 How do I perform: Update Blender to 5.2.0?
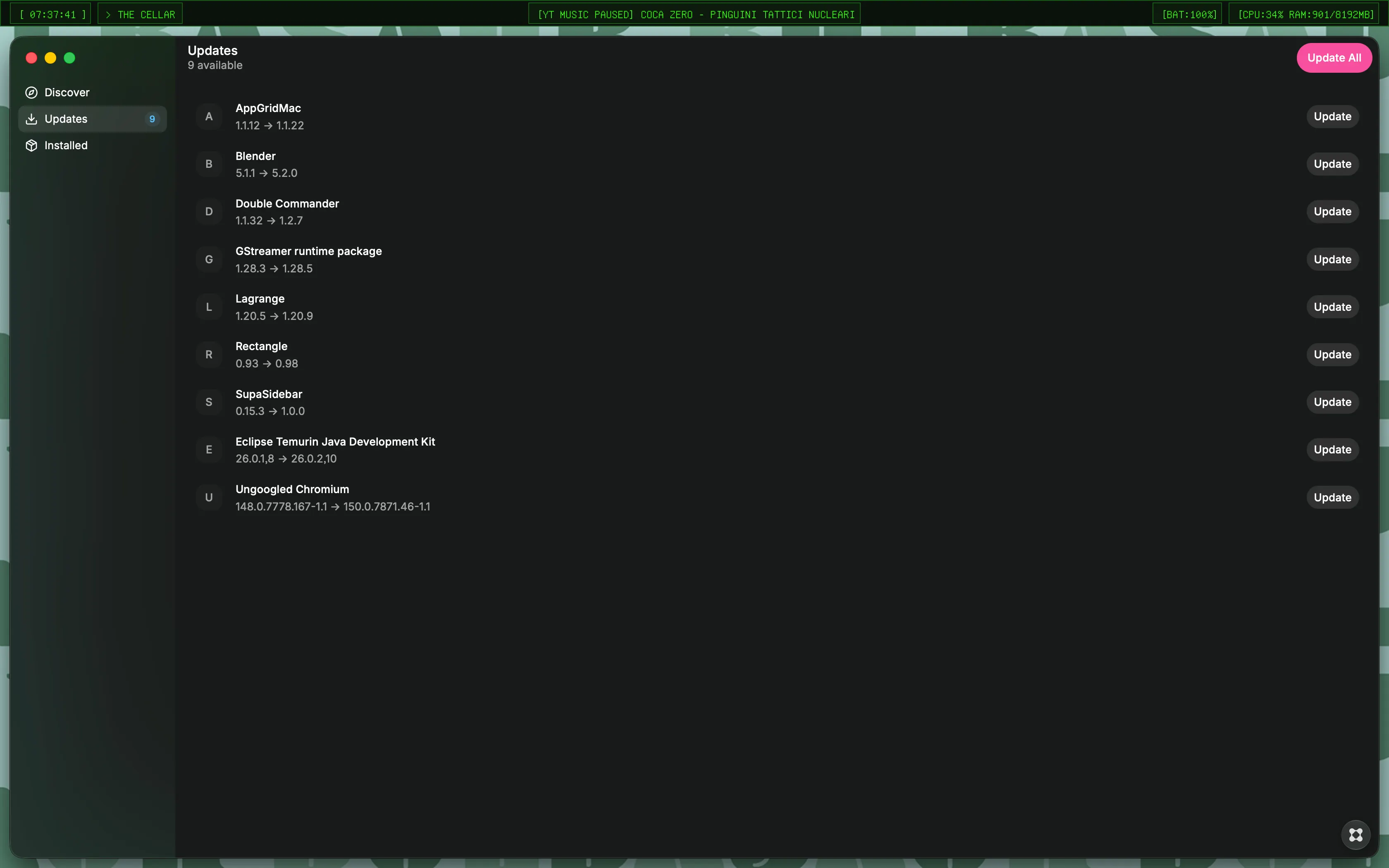[x=1332, y=164]
